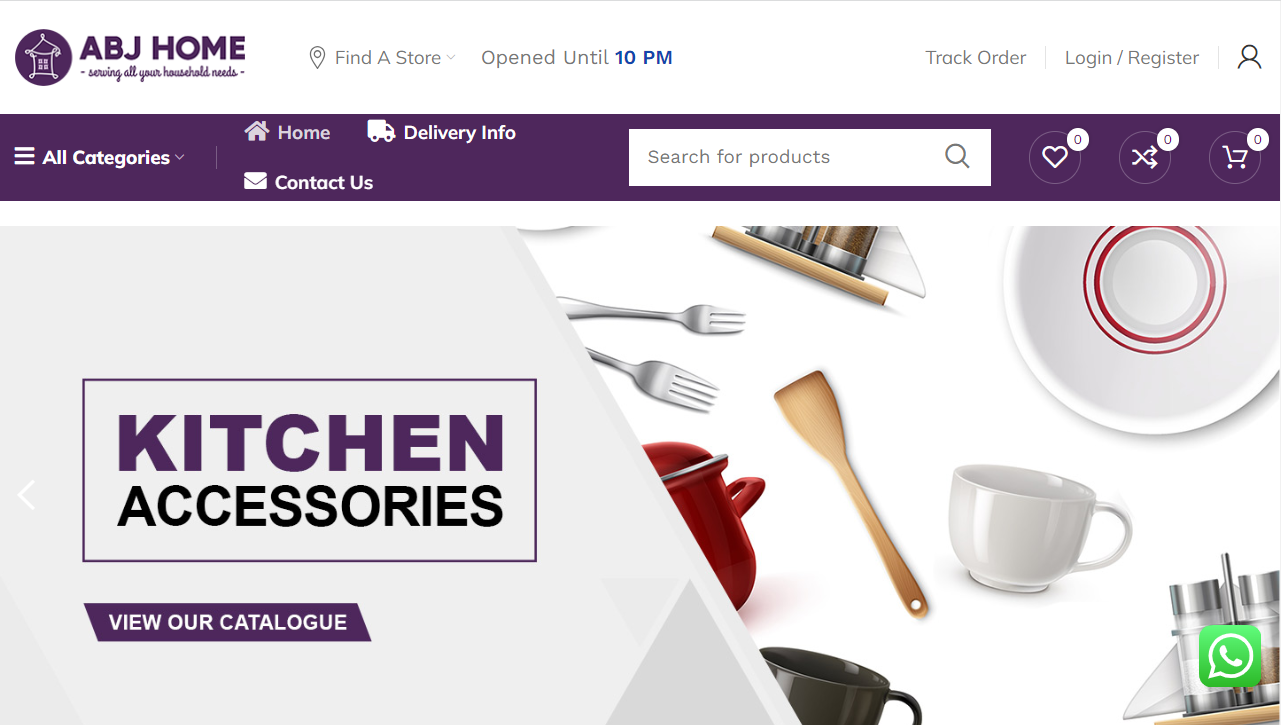This screenshot has width=1281, height=725.
Task: Open the Delivery Info menu item
Action: pyautogui.click(x=441, y=132)
